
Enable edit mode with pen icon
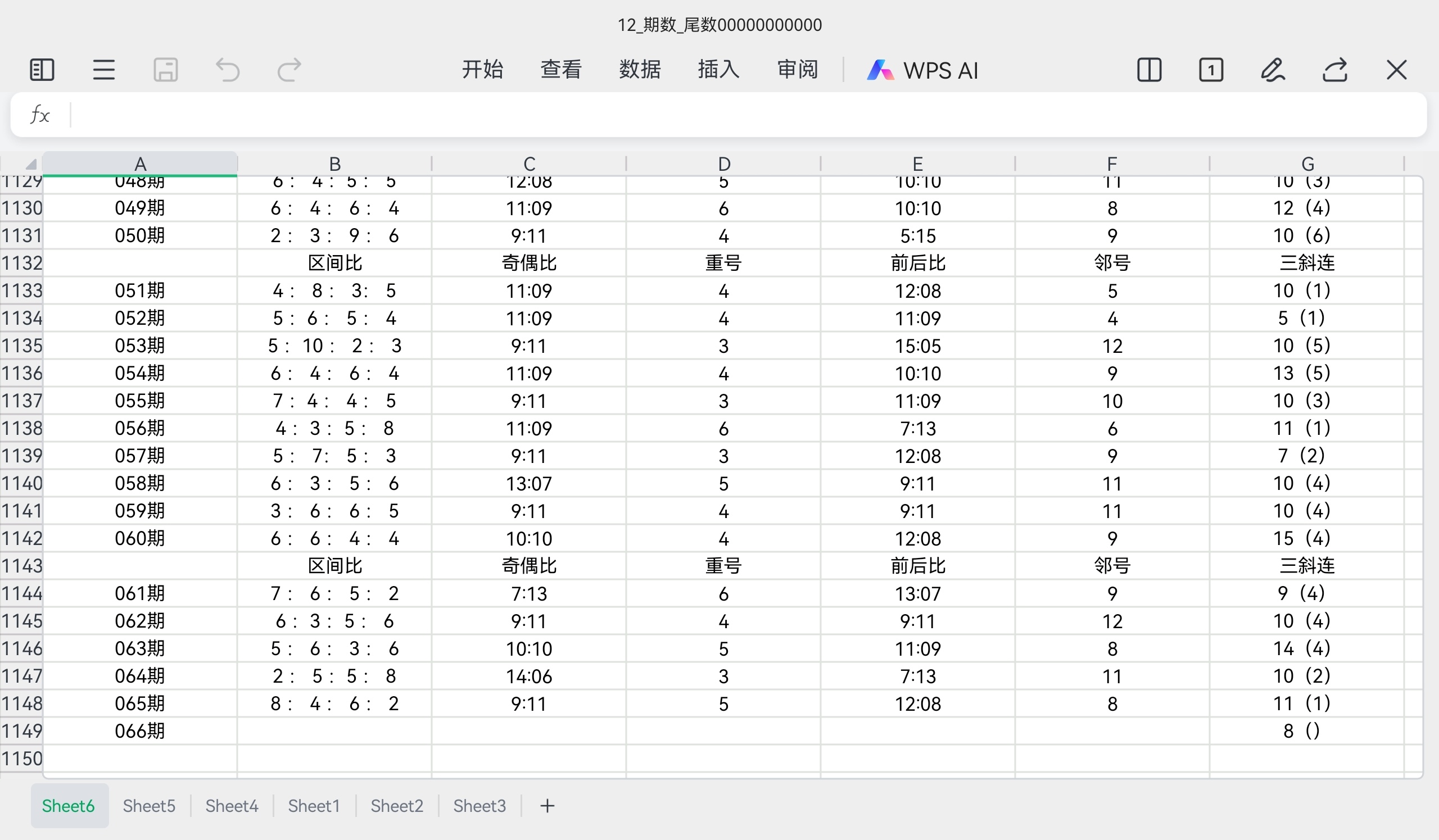tap(1273, 70)
